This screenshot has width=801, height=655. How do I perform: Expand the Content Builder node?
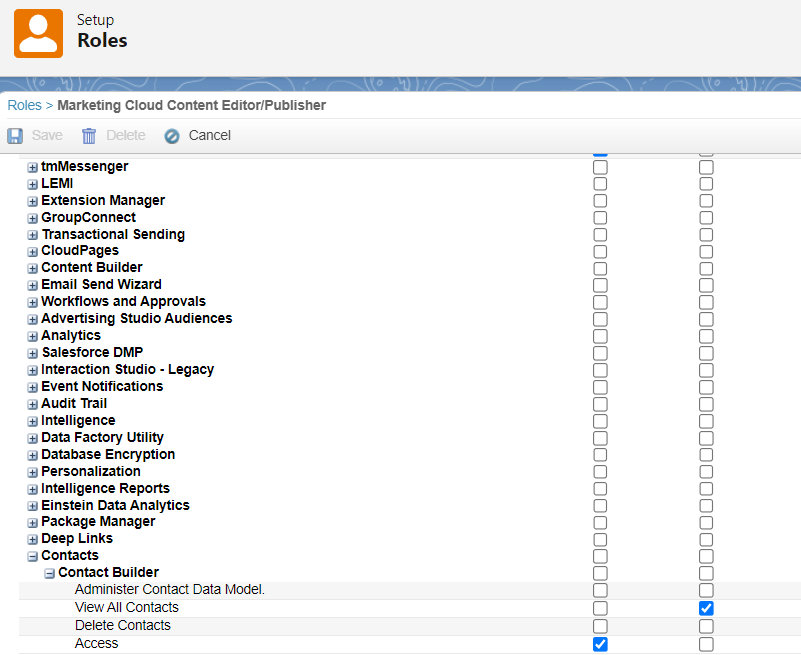click(33, 269)
